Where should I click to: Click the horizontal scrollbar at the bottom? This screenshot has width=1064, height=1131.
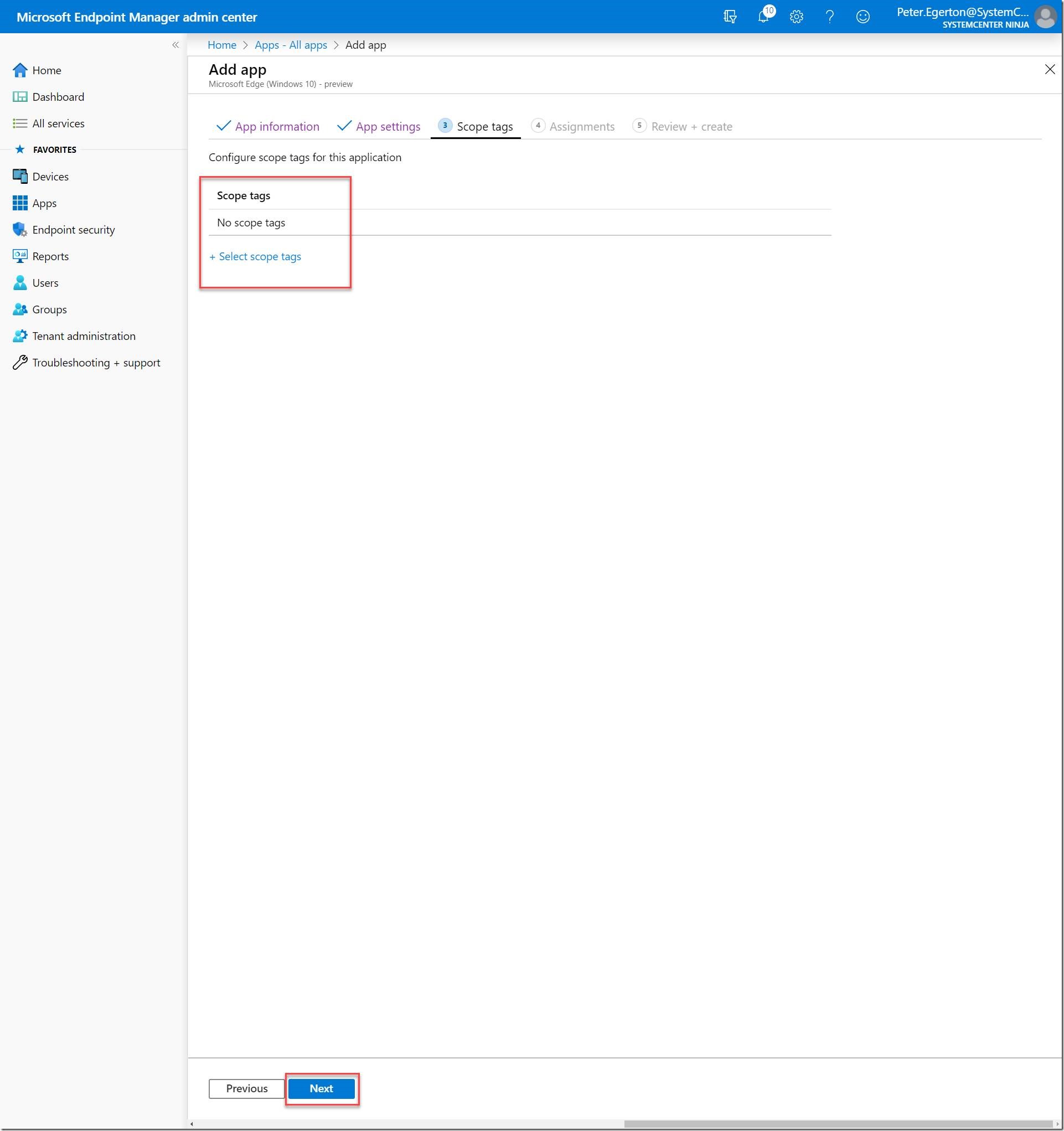tap(839, 1124)
